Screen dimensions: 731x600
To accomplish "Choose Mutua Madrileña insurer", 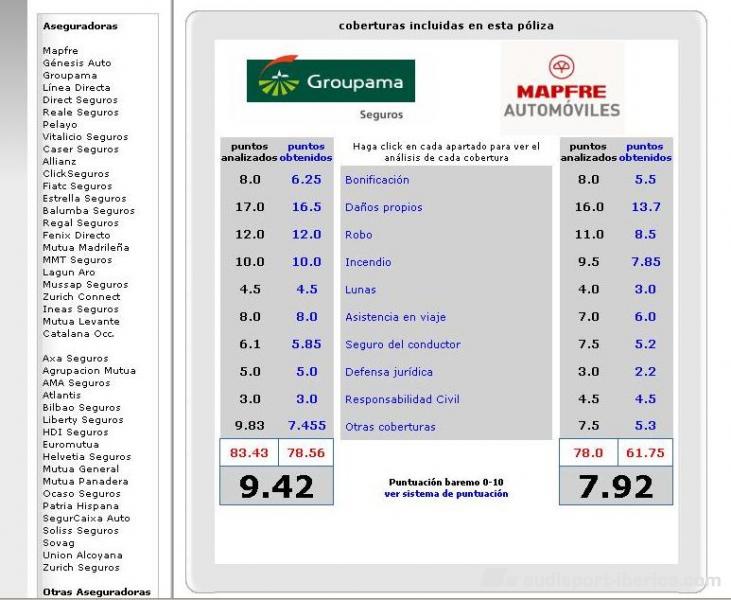I will pos(86,248).
